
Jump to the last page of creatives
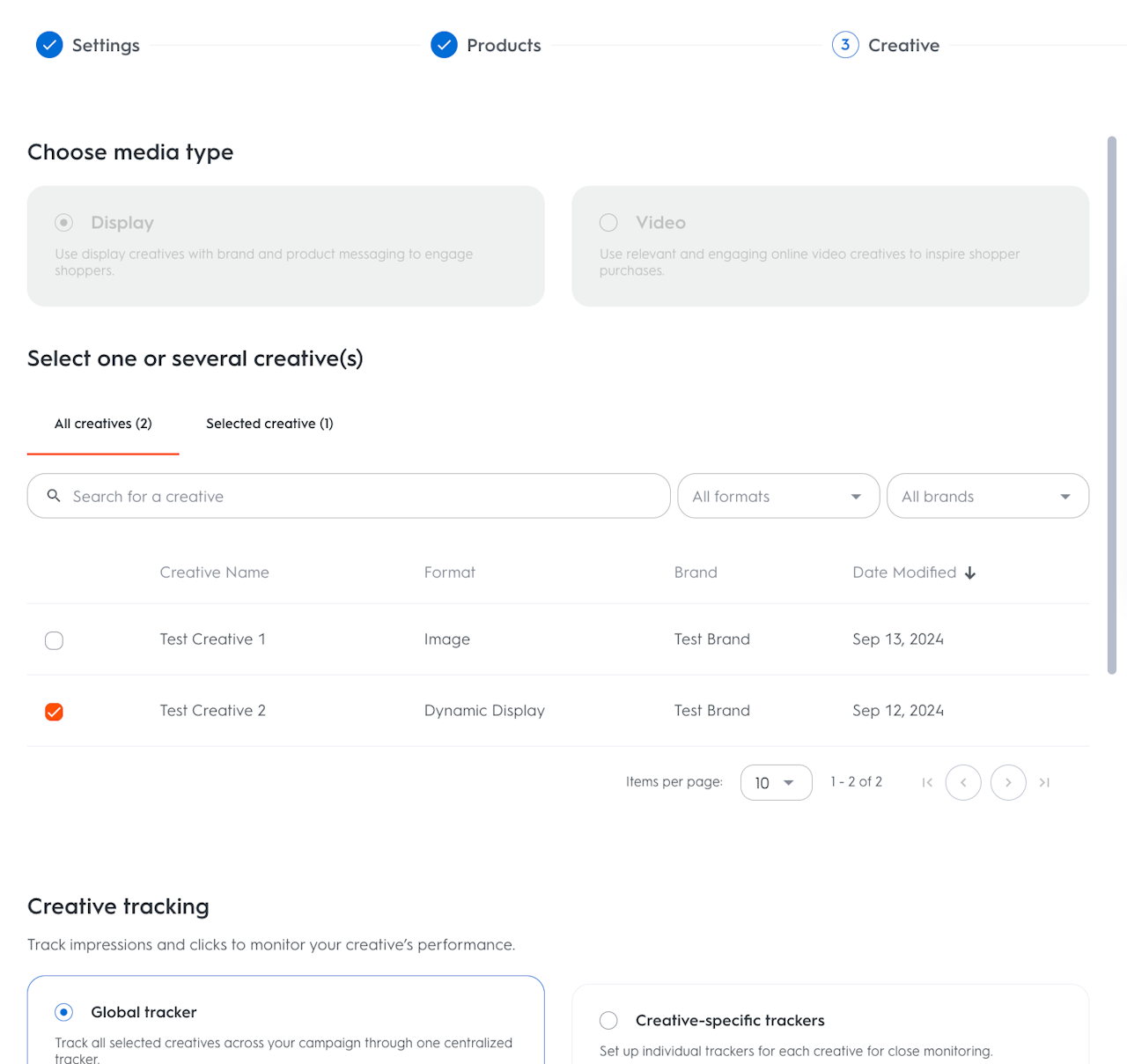(x=1044, y=782)
